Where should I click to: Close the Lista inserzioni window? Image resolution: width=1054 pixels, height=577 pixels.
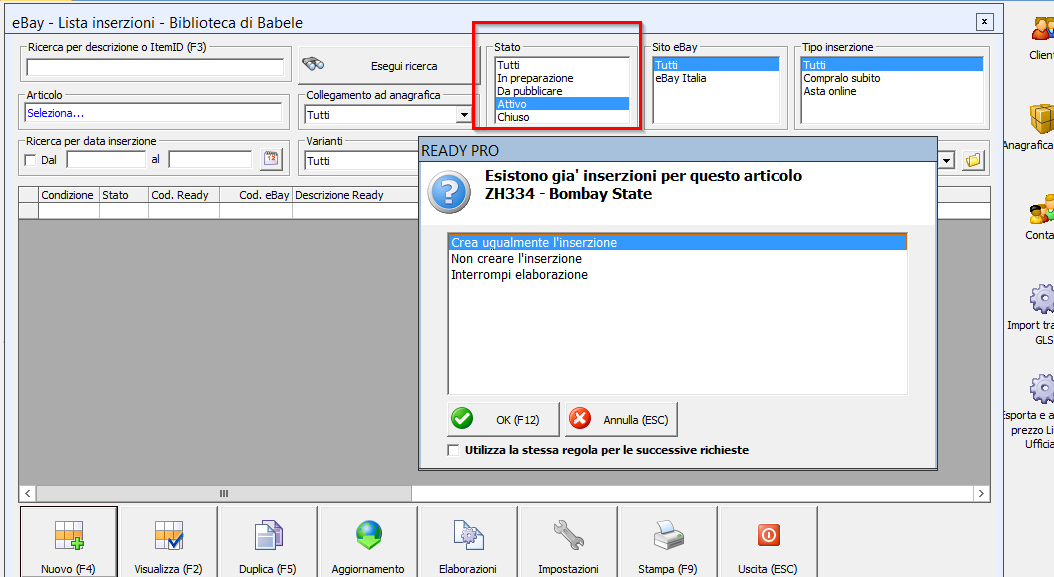(x=984, y=22)
